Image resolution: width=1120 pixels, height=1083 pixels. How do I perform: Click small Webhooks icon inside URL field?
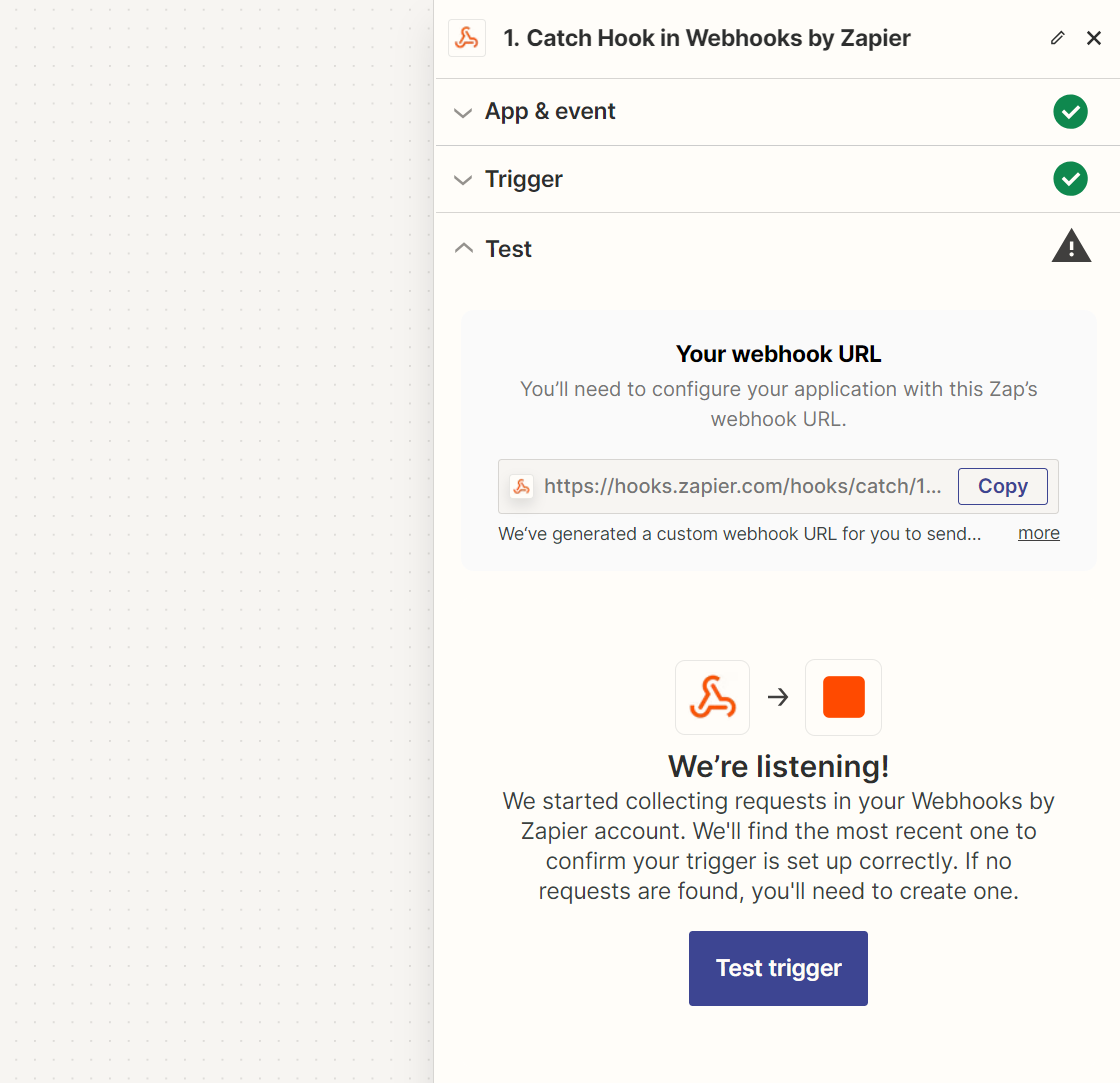521,487
